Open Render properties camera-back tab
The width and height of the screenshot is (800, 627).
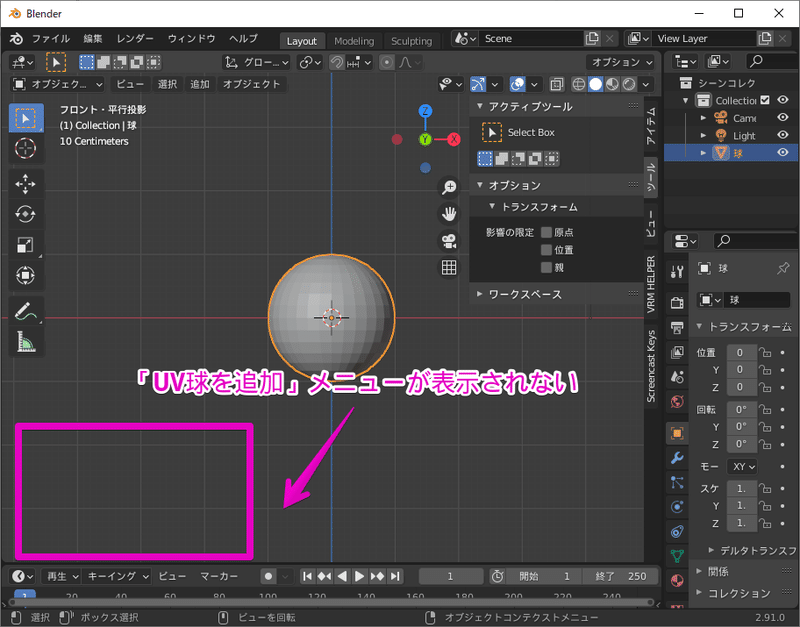[x=677, y=303]
